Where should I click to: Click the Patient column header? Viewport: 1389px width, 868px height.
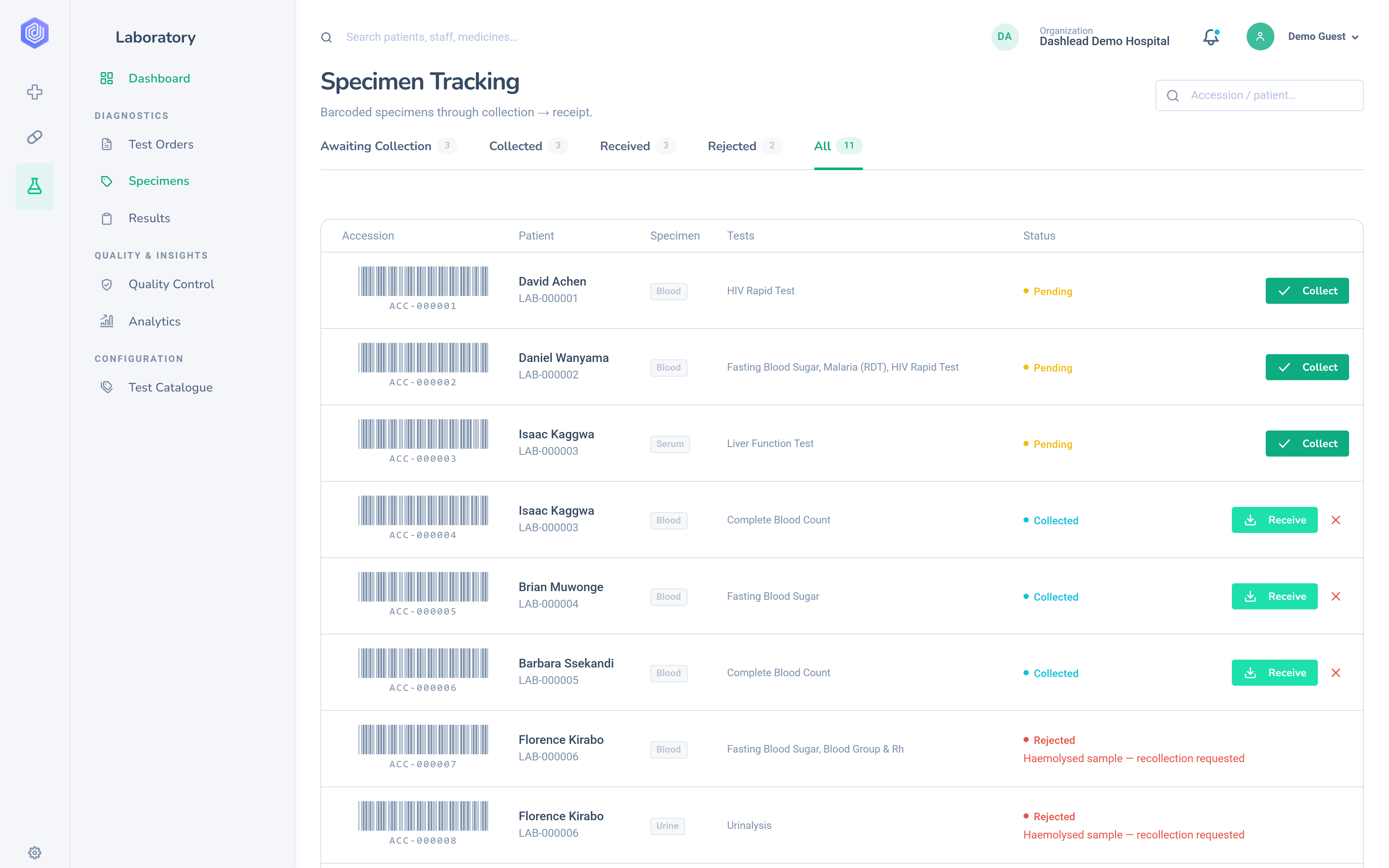pos(536,236)
